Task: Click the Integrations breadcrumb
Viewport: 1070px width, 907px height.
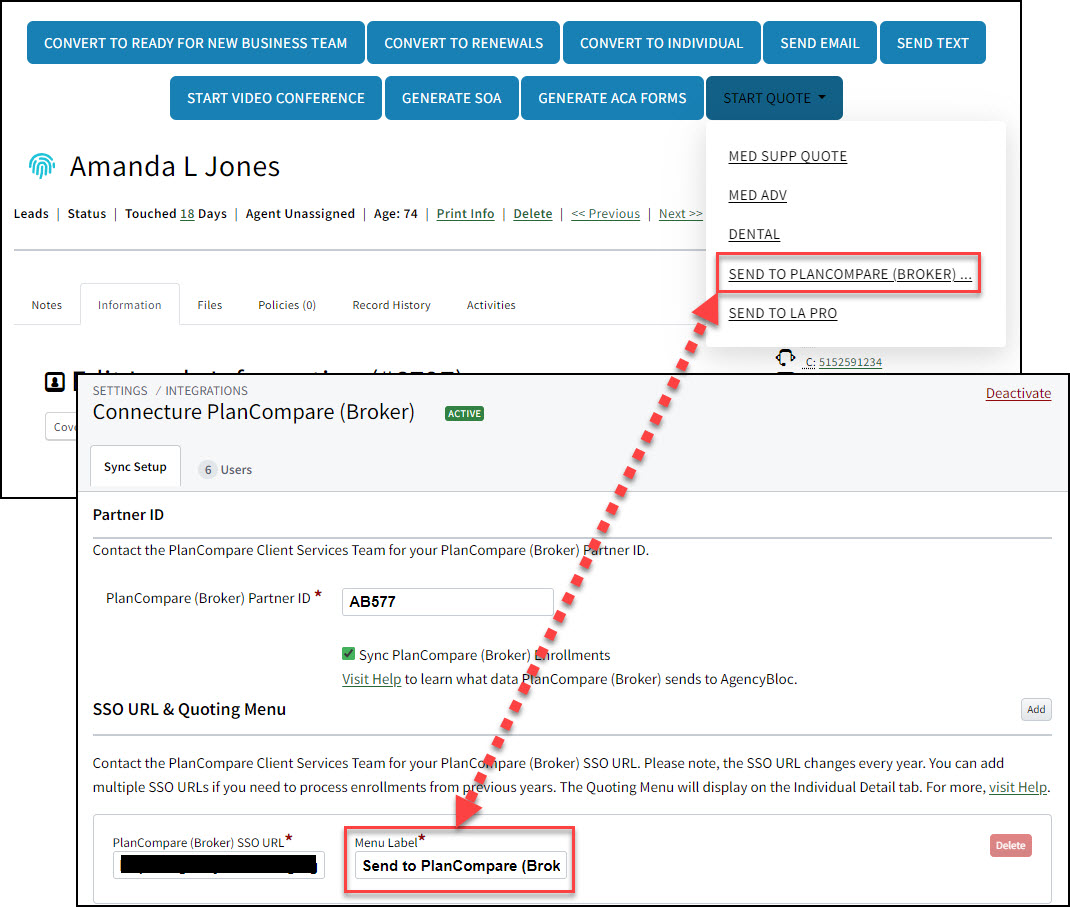Action: [x=206, y=390]
